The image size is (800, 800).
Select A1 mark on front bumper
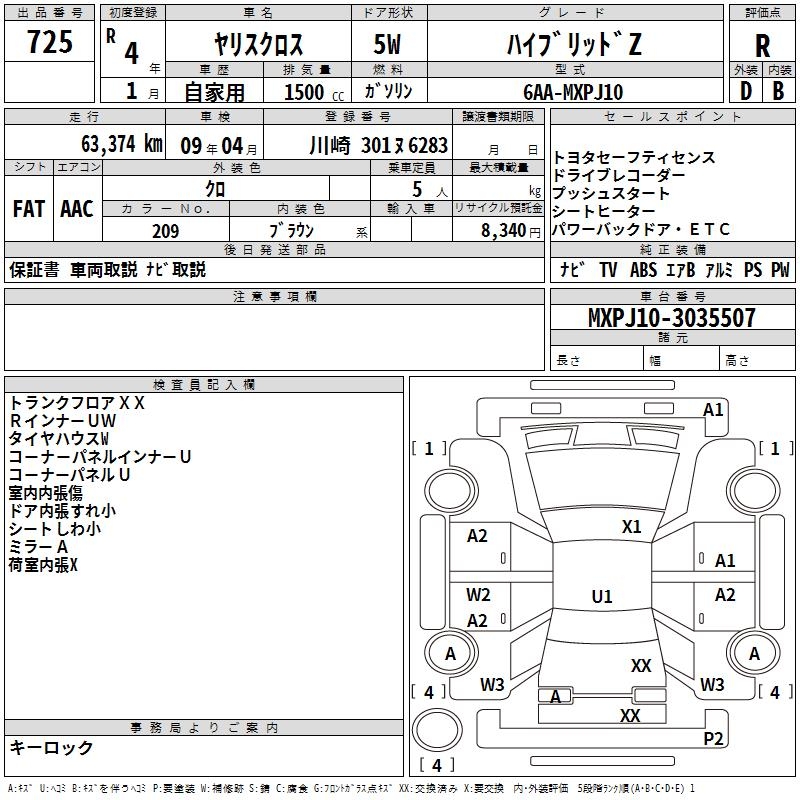[x=713, y=410]
